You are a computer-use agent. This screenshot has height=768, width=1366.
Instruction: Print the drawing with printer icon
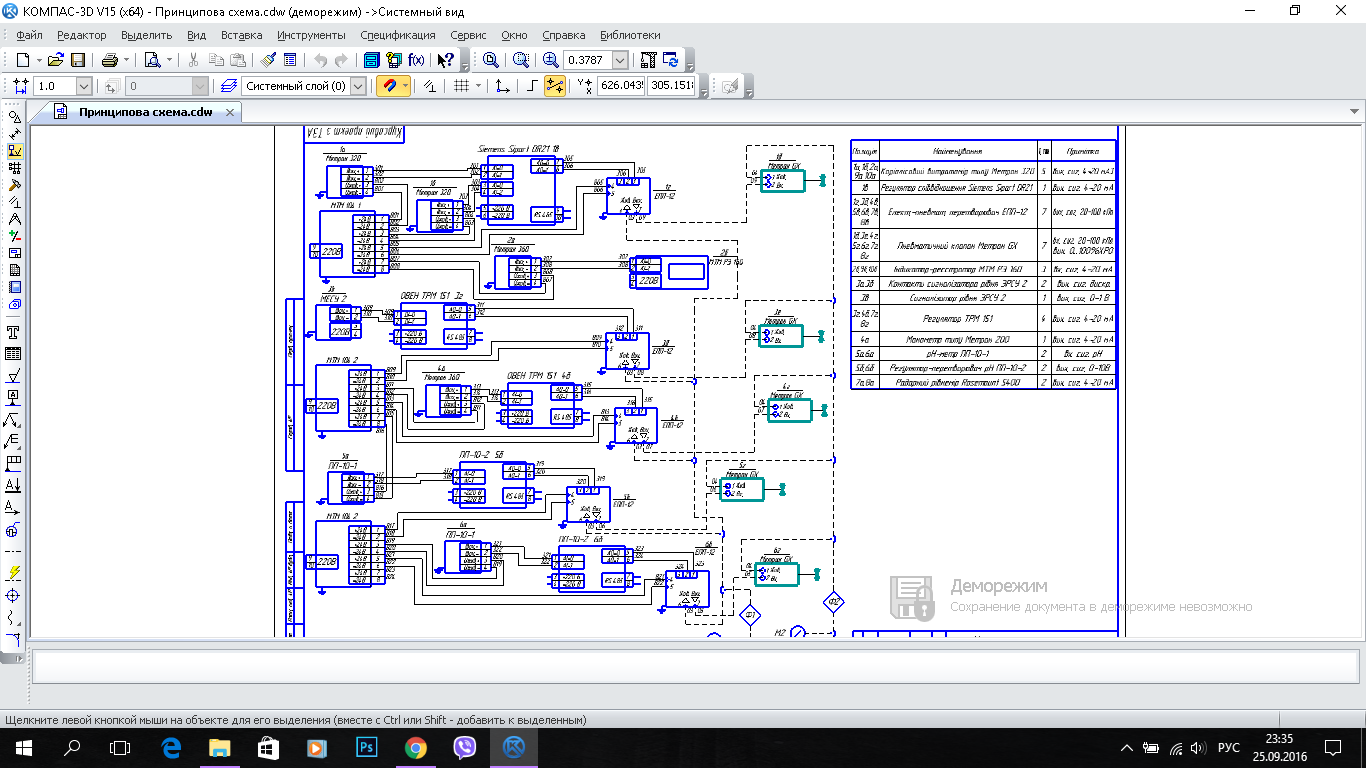110,60
